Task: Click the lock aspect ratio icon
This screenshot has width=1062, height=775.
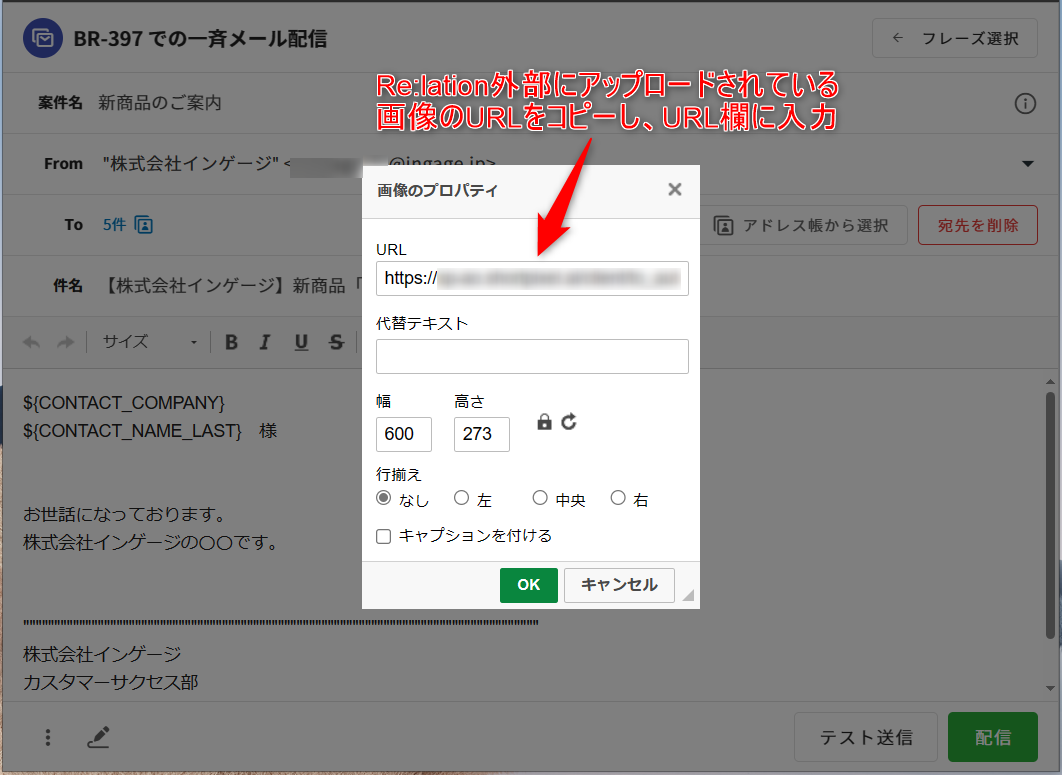Action: [544, 422]
